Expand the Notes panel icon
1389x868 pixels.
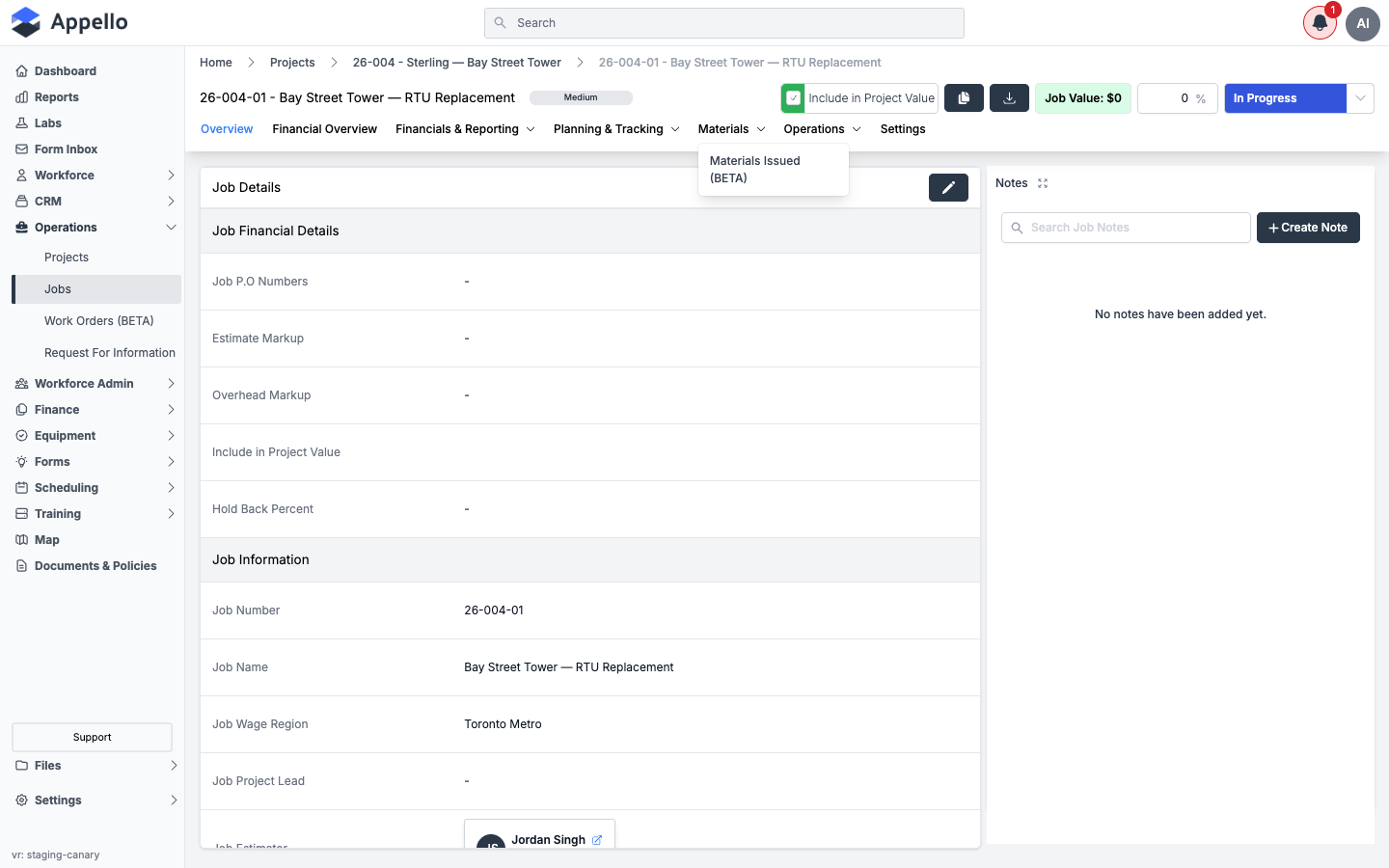point(1043,183)
